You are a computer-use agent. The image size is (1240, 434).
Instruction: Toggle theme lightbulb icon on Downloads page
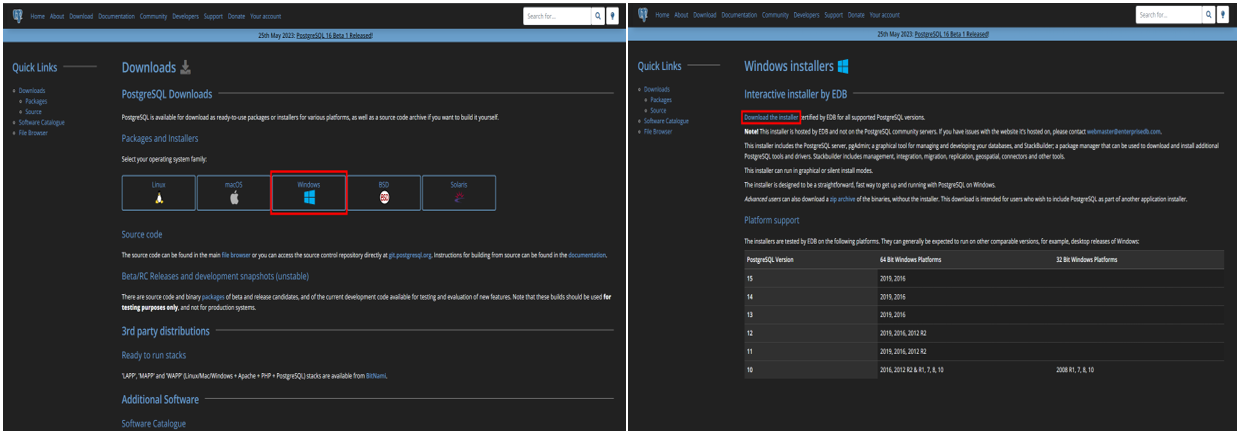[612, 15]
